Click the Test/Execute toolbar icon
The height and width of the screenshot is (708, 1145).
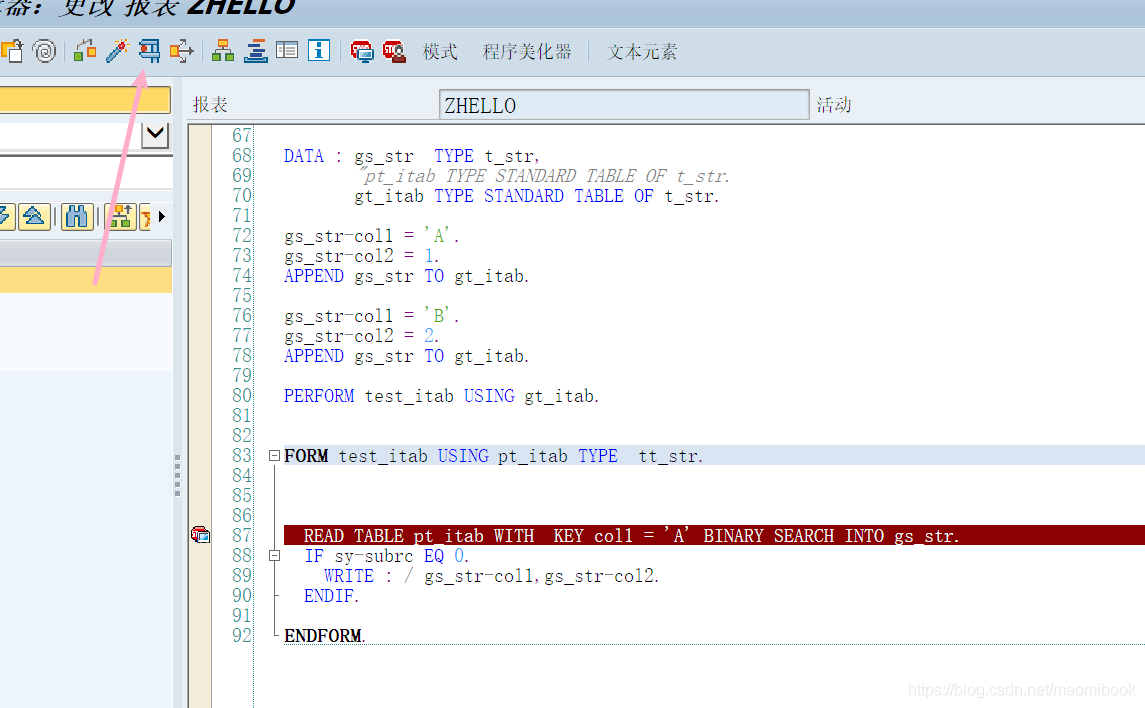[x=149, y=51]
